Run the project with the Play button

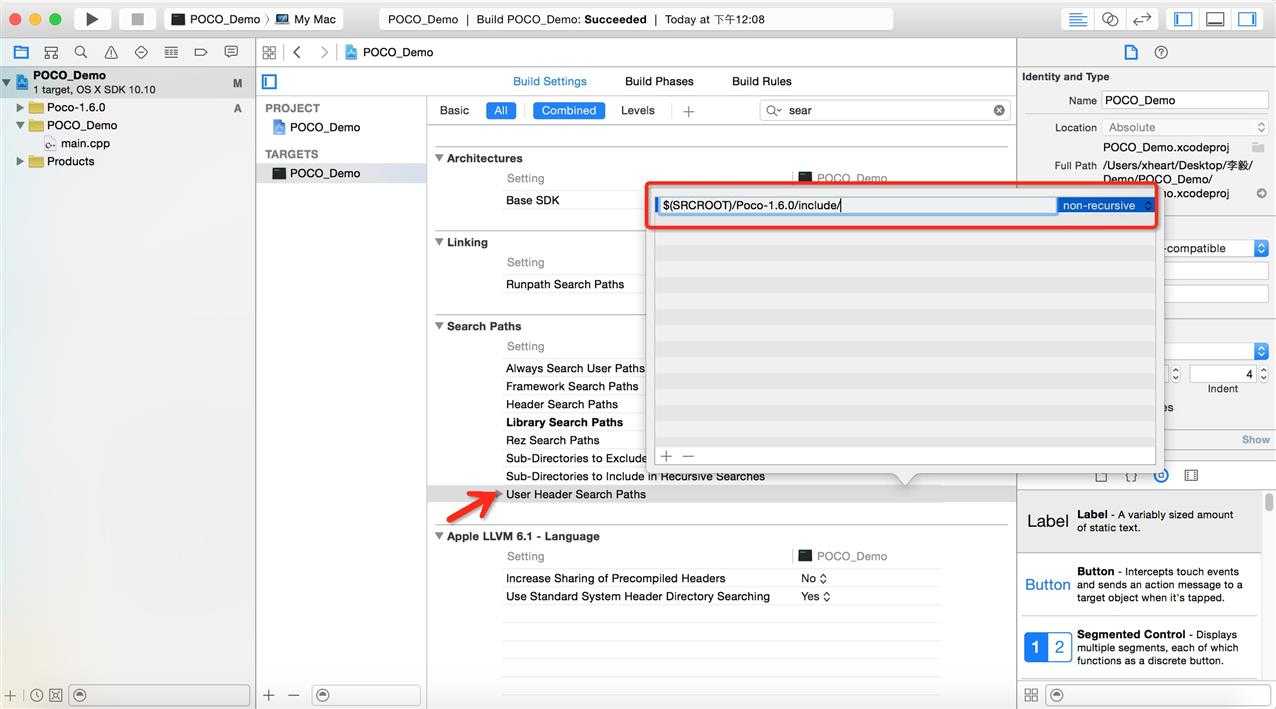pyautogui.click(x=92, y=19)
